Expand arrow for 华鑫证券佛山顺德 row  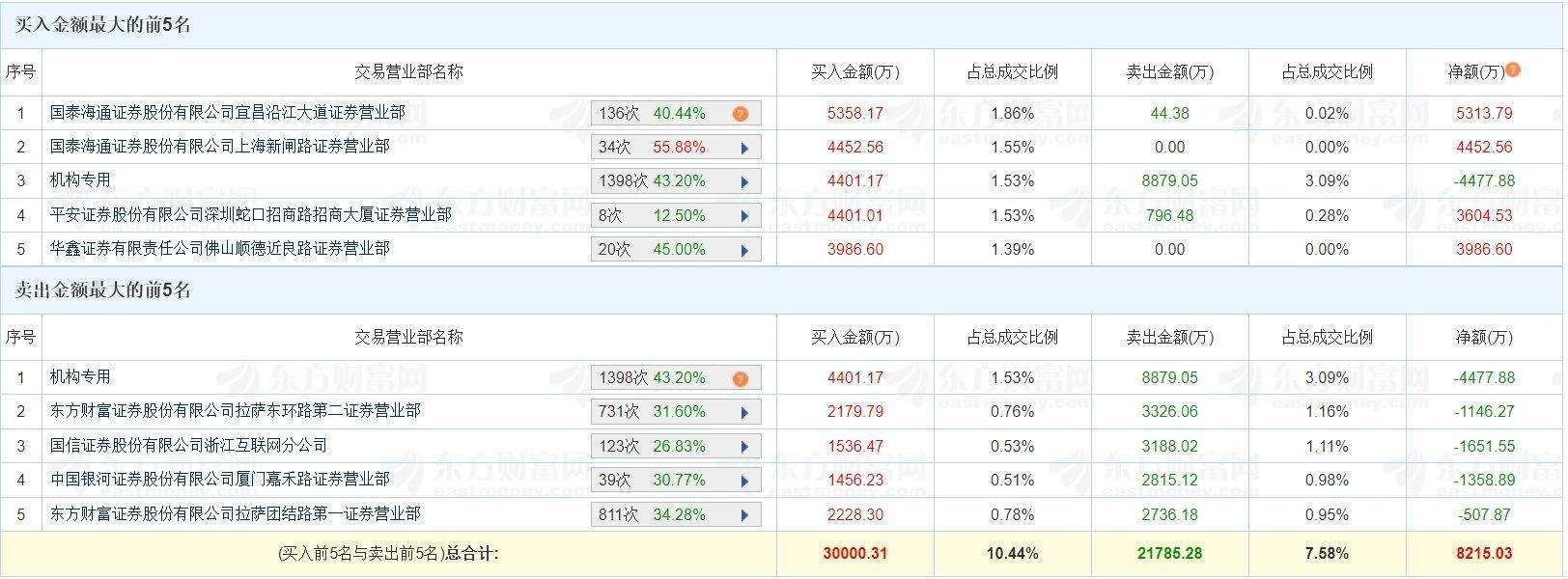[x=744, y=250]
